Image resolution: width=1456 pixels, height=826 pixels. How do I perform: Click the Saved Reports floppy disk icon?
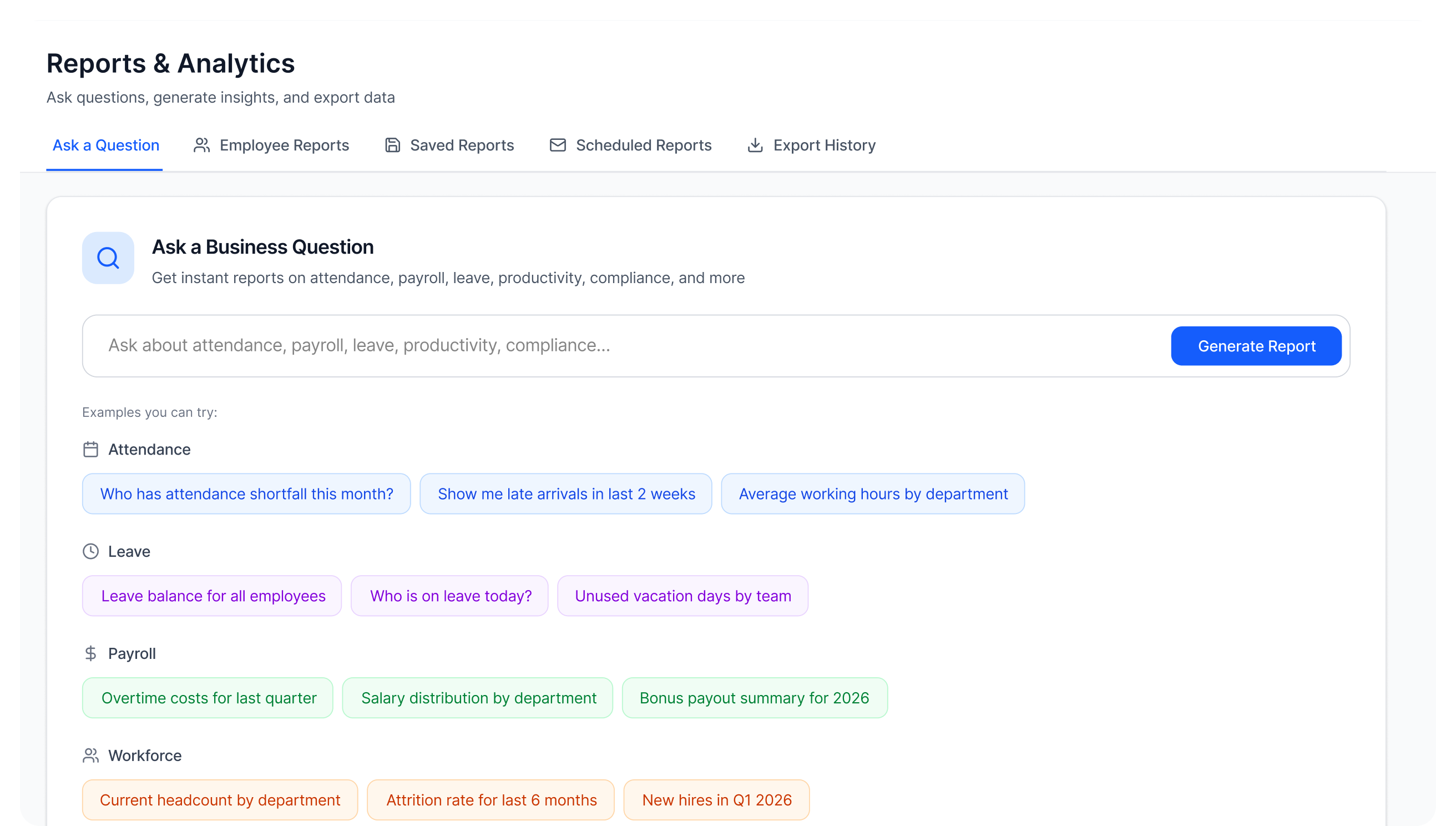(x=392, y=145)
